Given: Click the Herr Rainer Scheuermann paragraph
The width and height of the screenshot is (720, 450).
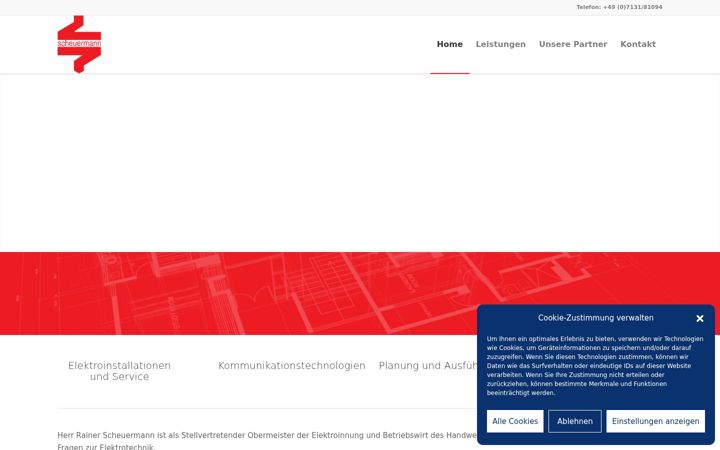Looking at the screenshot, I should (x=267, y=440).
